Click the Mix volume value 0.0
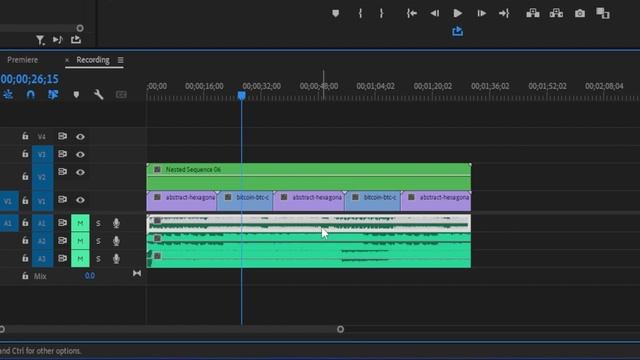640x360 pixels. 90,276
